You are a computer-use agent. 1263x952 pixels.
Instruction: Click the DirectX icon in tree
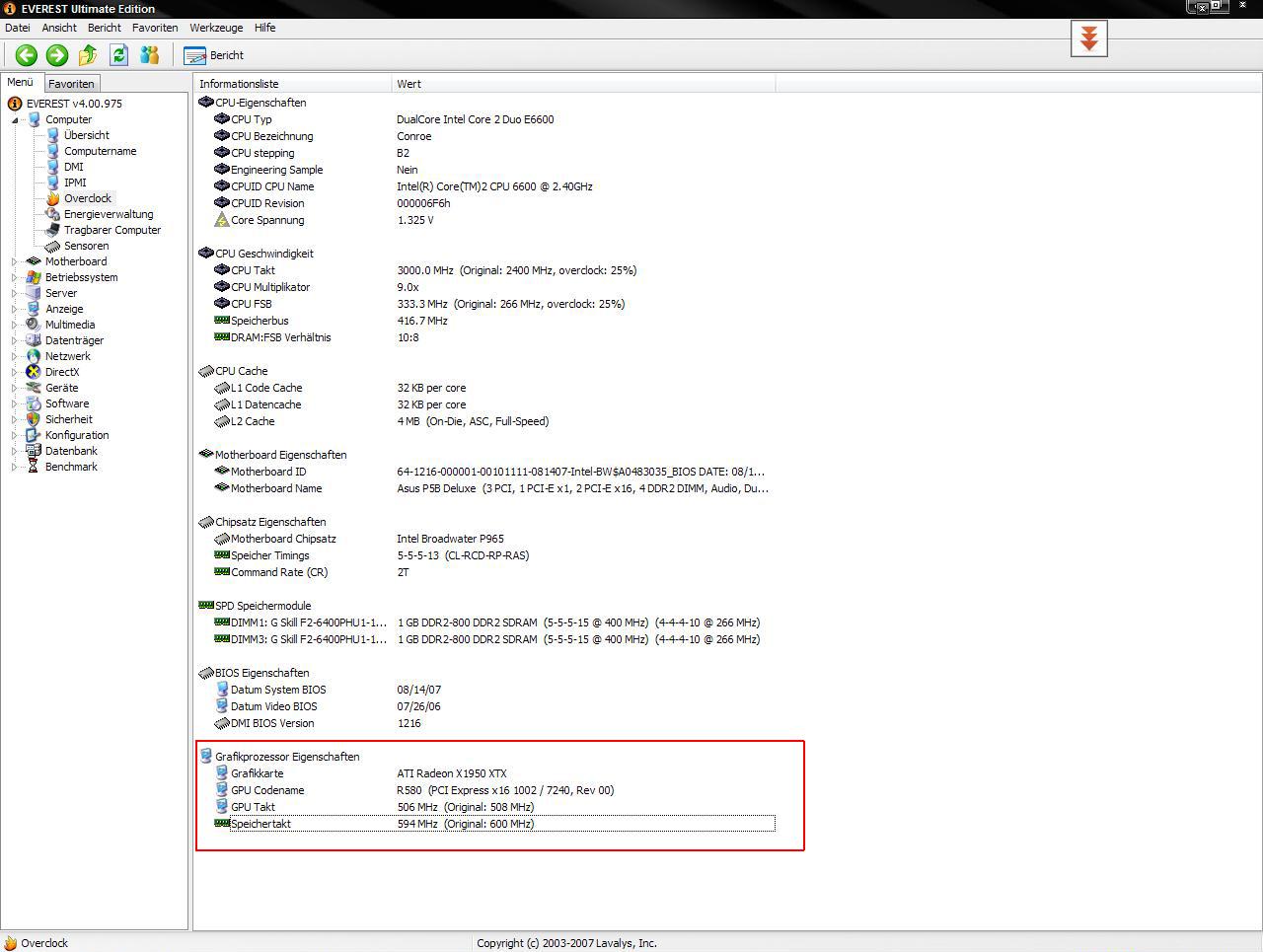point(34,372)
